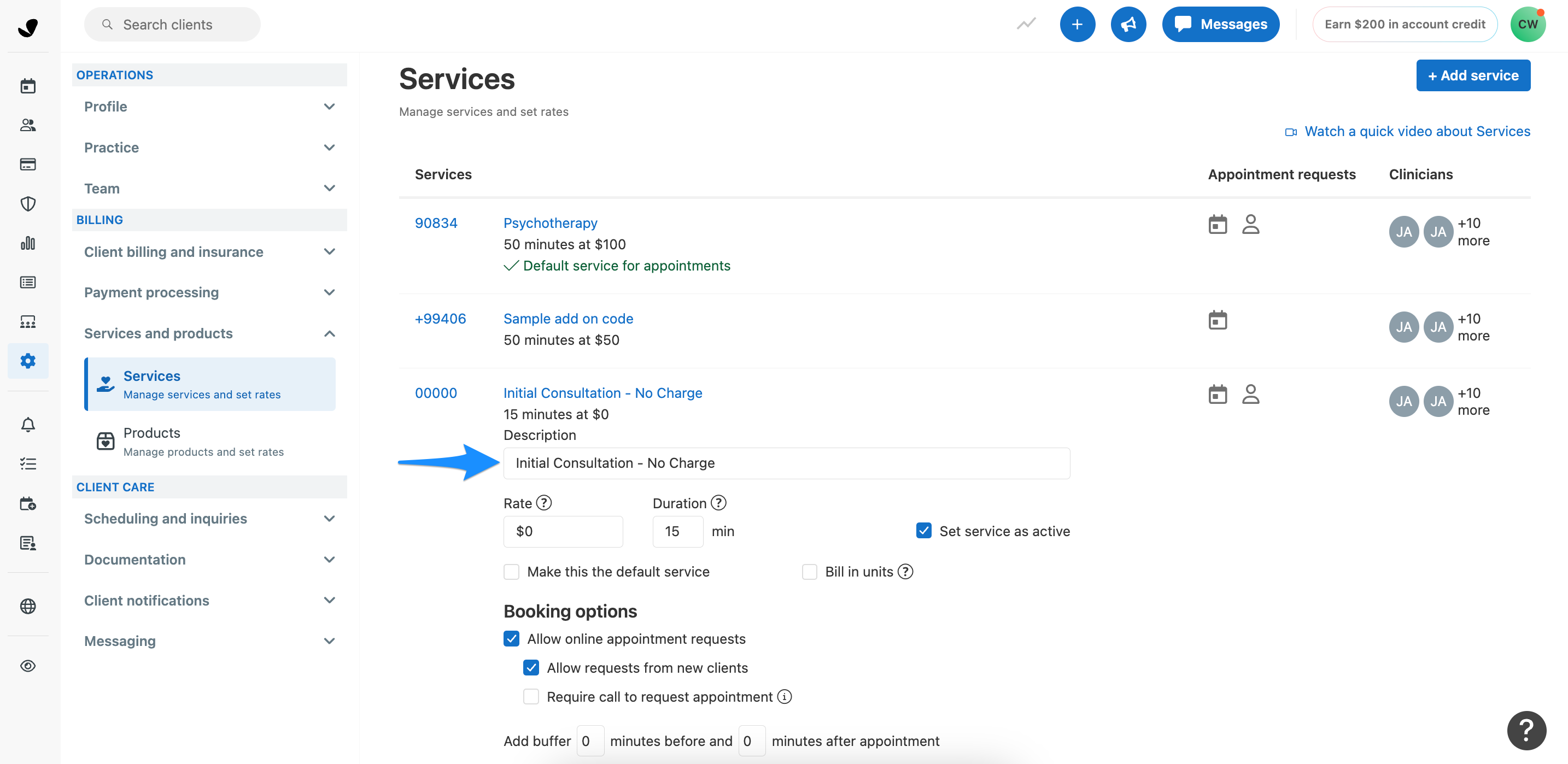This screenshot has height=764, width=1568.
Task: Click the buffer minutes before field
Action: pyautogui.click(x=590, y=741)
